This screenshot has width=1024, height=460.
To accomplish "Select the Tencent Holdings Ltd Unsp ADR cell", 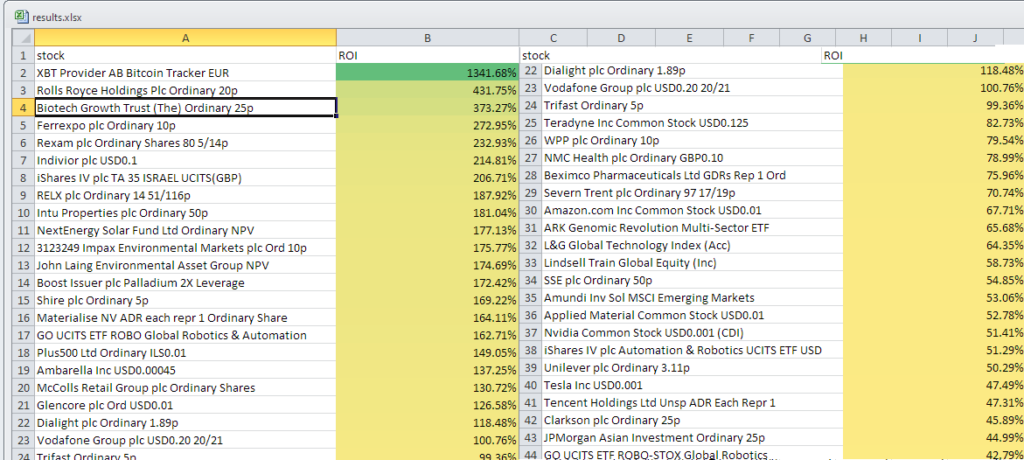I will pos(692,403).
